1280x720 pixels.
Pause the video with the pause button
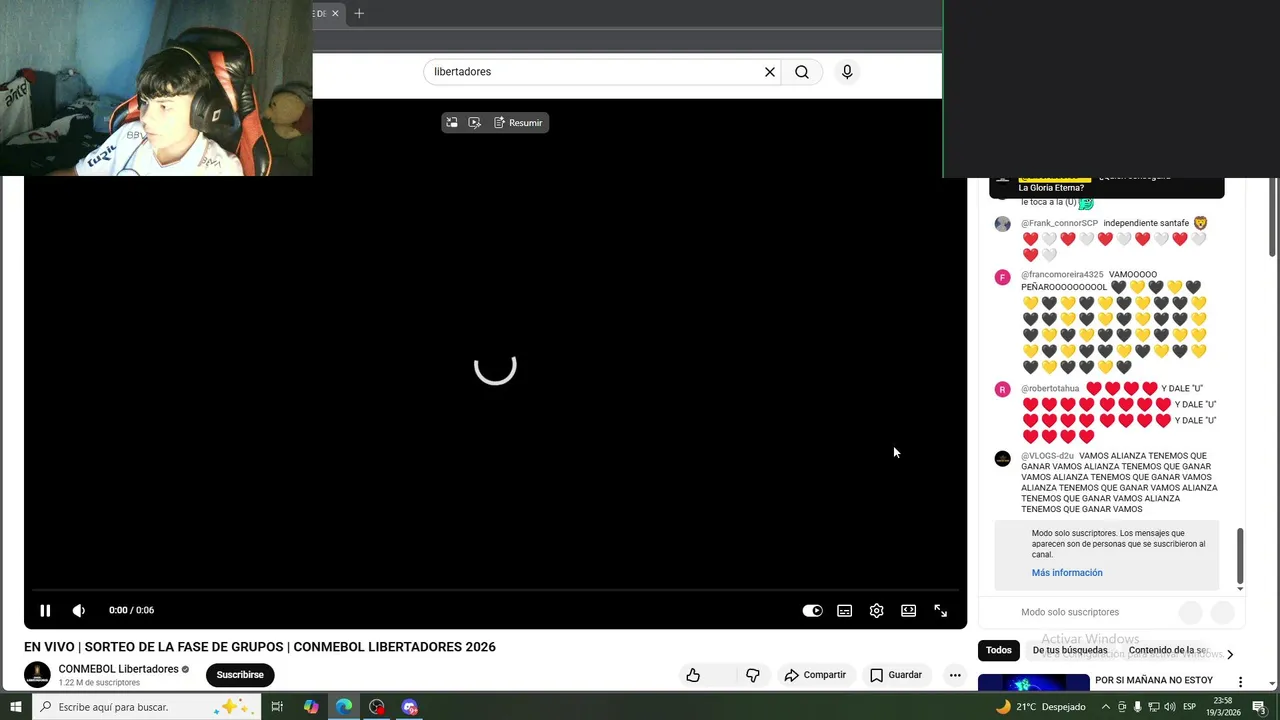click(x=45, y=610)
